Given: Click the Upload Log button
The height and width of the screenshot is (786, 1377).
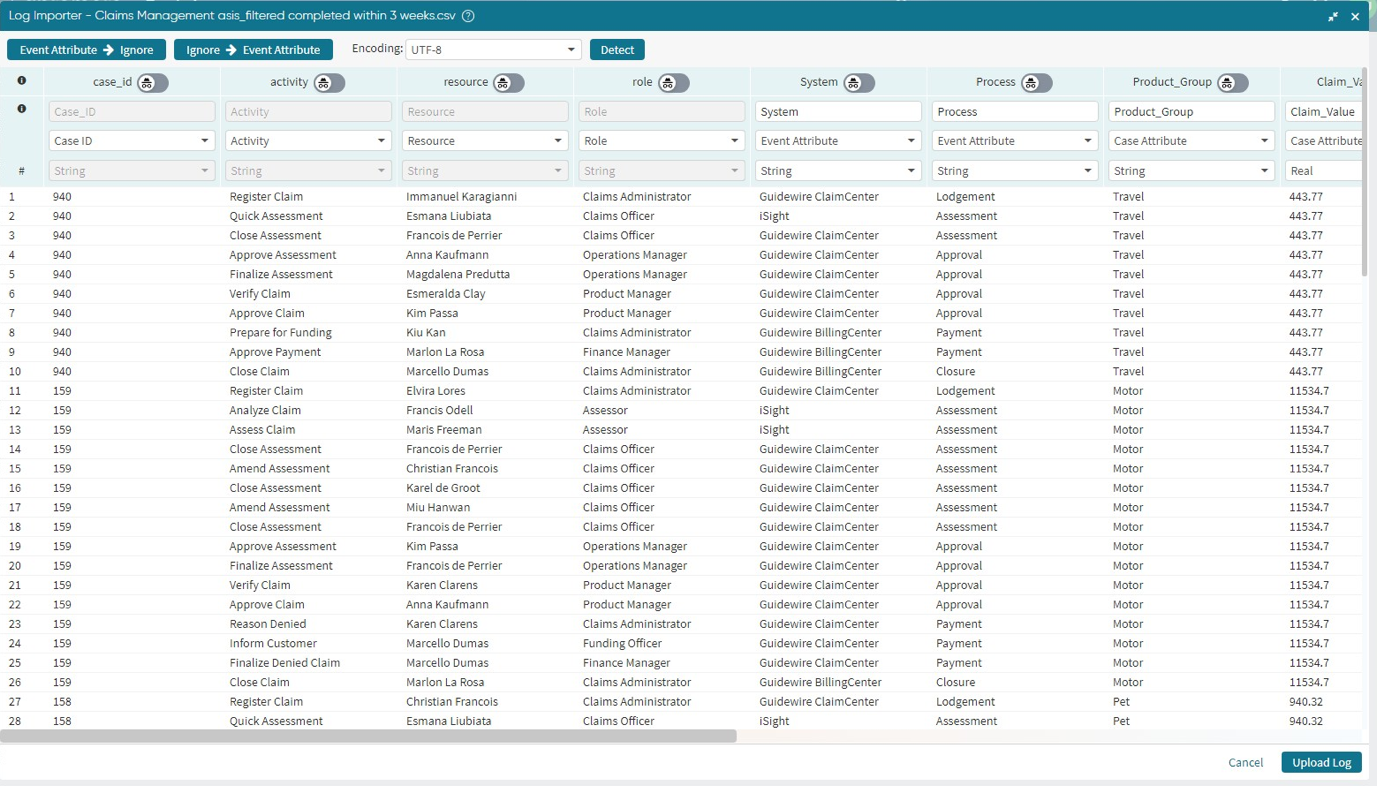Looking at the screenshot, I should pyautogui.click(x=1321, y=762).
